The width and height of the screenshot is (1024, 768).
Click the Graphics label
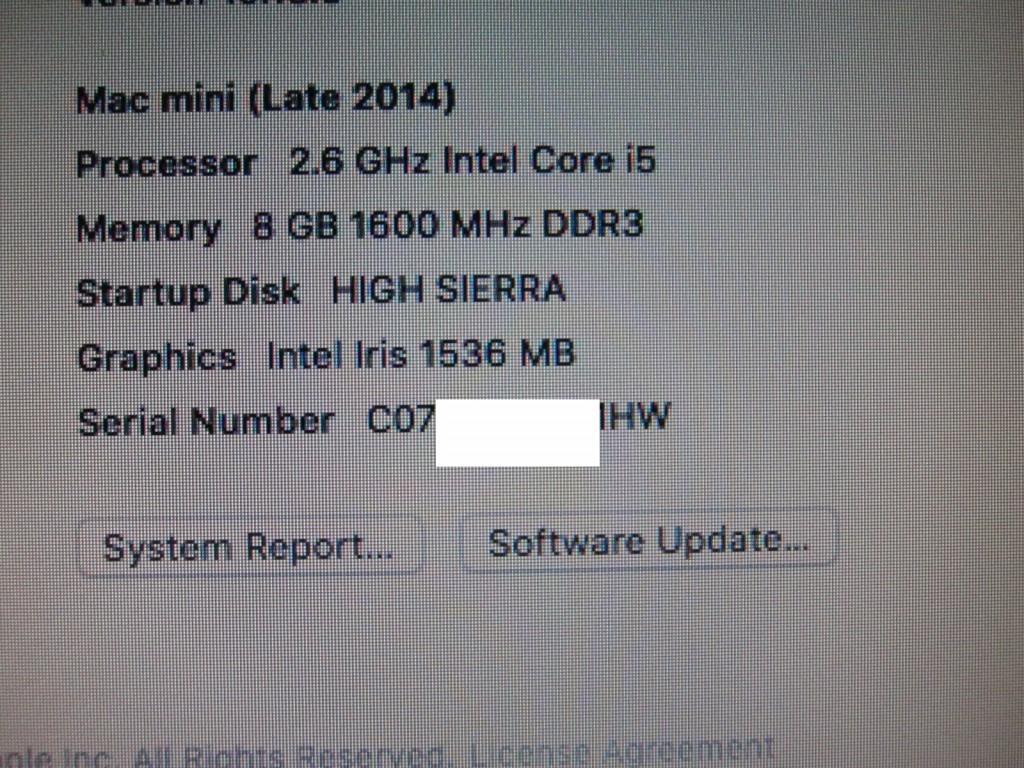click(156, 358)
